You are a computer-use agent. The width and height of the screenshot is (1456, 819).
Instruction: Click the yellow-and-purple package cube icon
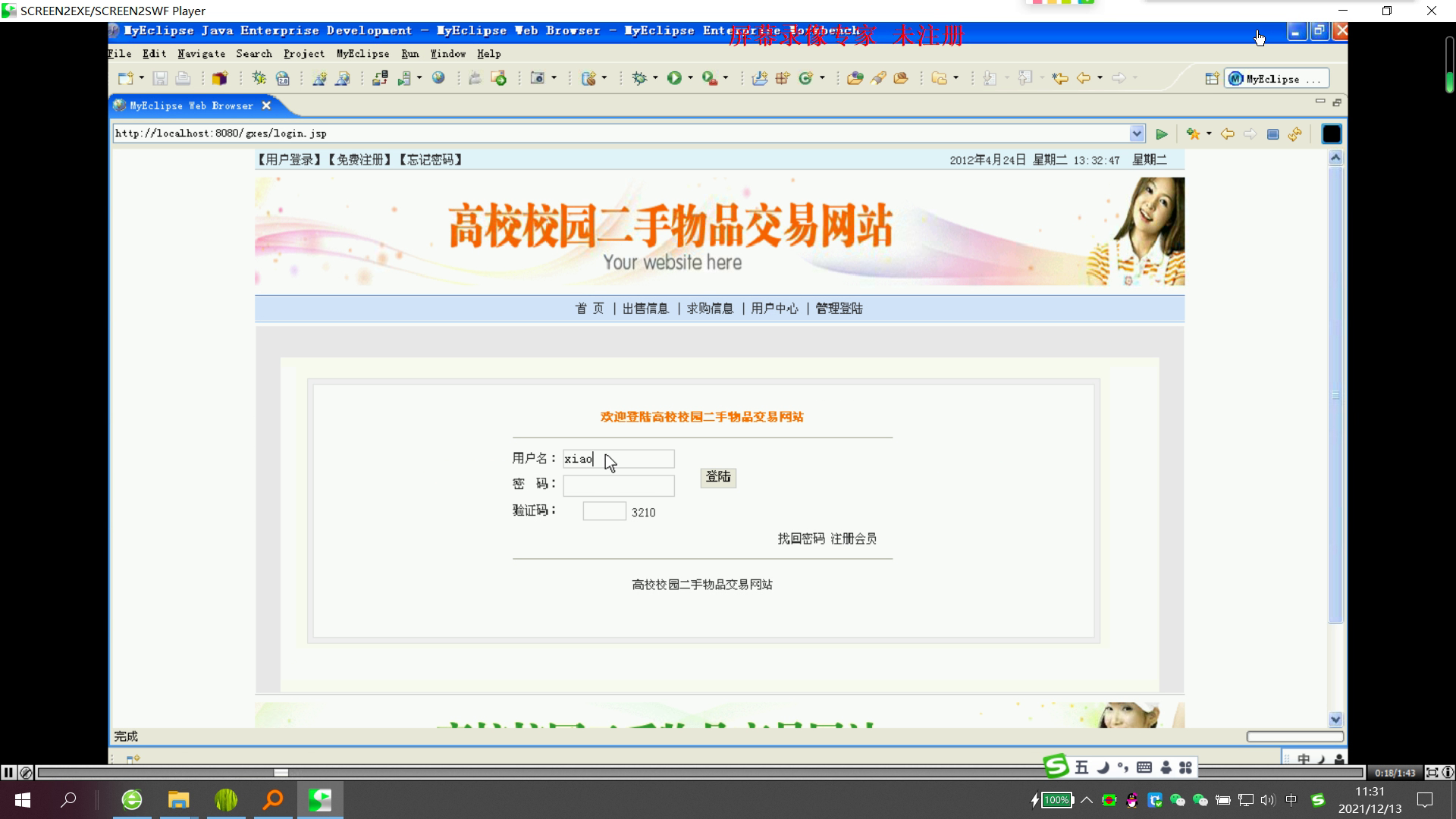point(220,78)
